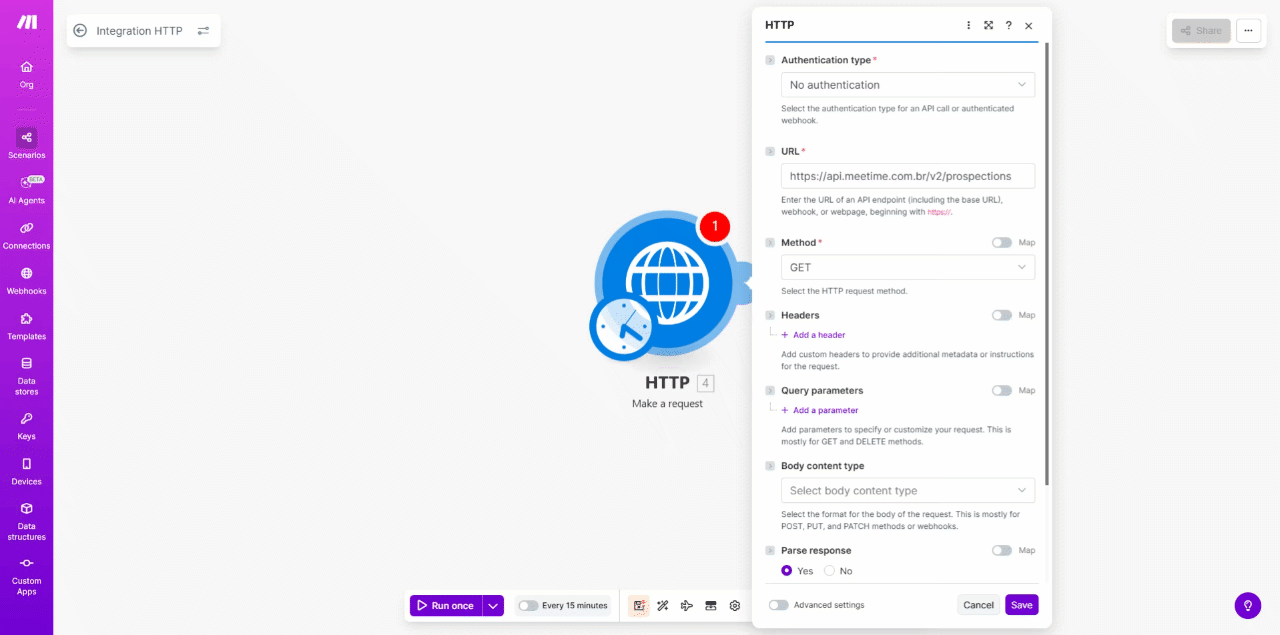1280x635 pixels.
Task: Open the Authentication type dropdown
Action: (907, 84)
